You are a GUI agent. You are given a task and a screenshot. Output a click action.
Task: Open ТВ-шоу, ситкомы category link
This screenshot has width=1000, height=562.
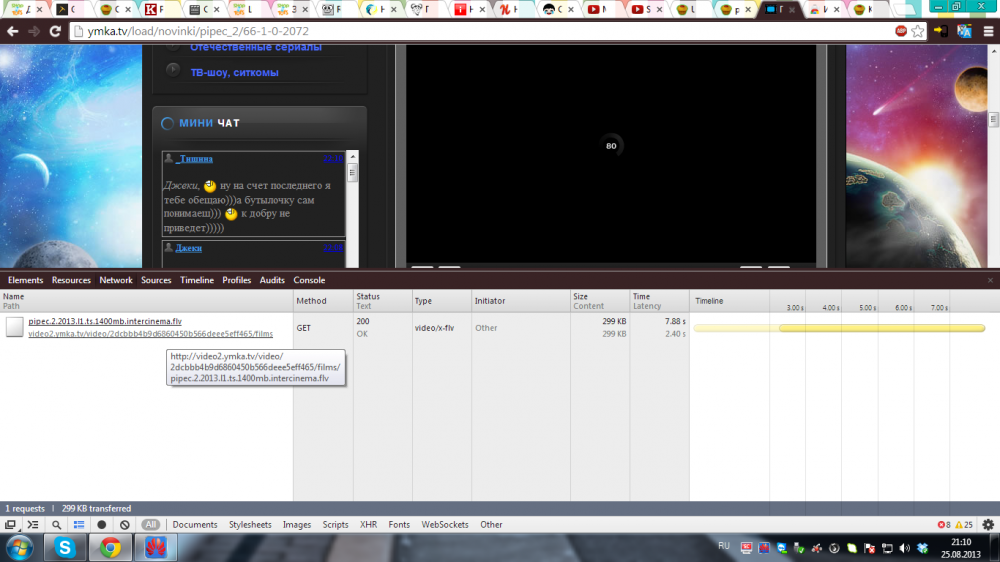pyautogui.click(x=234, y=72)
